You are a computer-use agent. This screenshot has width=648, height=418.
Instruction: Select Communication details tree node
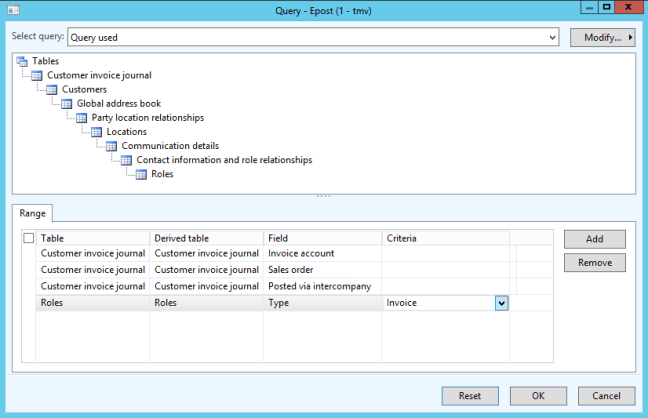coord(170,146)
